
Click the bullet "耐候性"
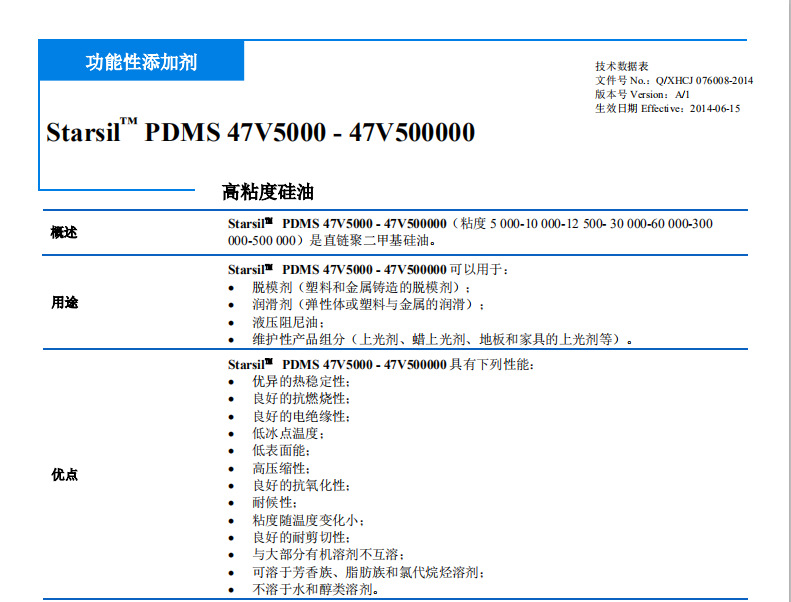[x=274, y=503]
